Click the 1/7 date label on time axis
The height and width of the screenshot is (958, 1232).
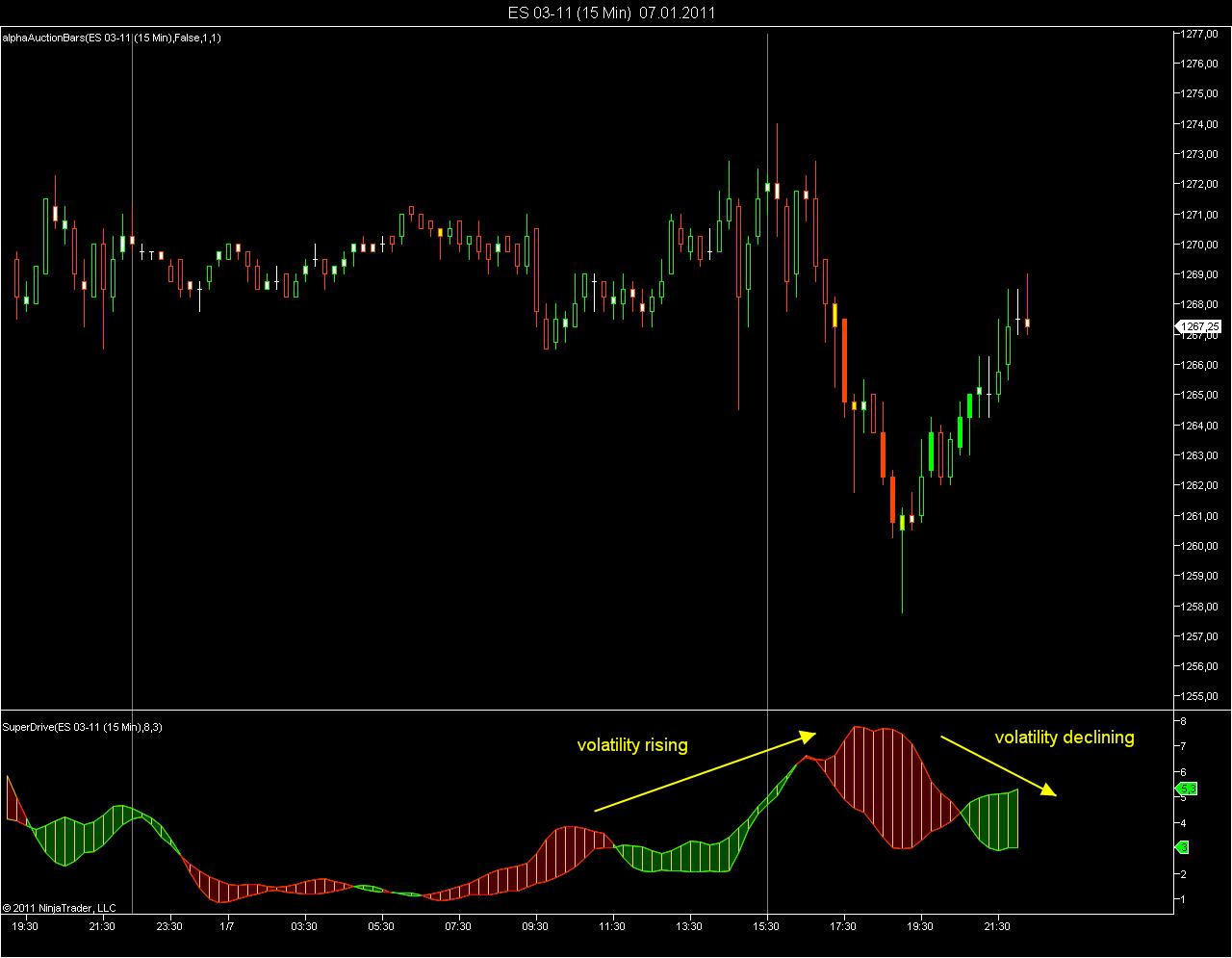pyautogui.click(x=226, y=926)
